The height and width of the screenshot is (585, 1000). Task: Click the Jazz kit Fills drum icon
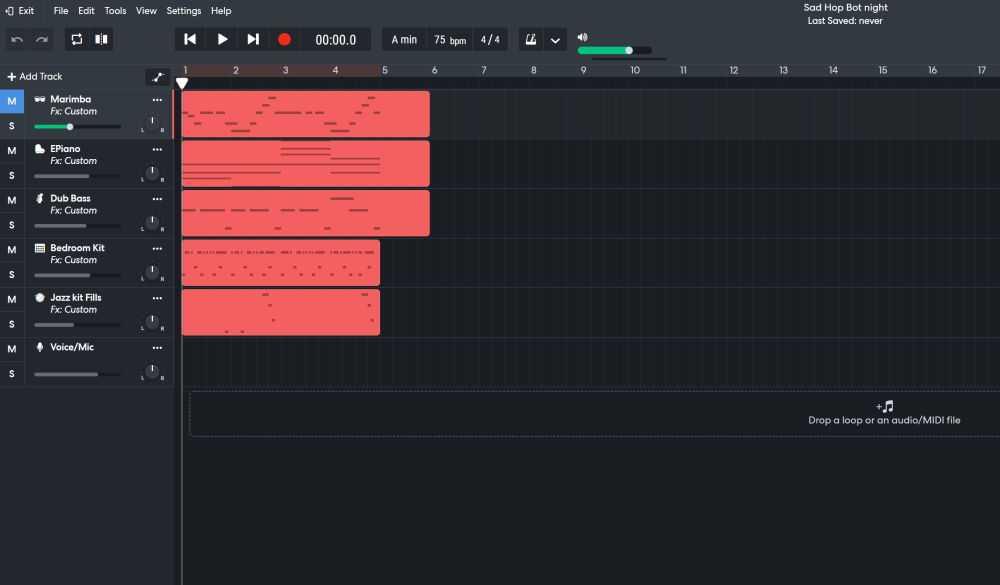point(40,298)
